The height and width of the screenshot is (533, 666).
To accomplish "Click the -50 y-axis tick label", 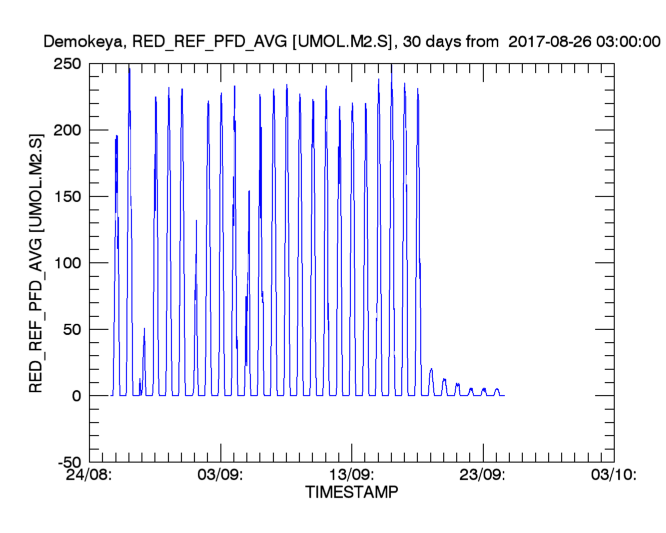I will click(x=68, y=462).
